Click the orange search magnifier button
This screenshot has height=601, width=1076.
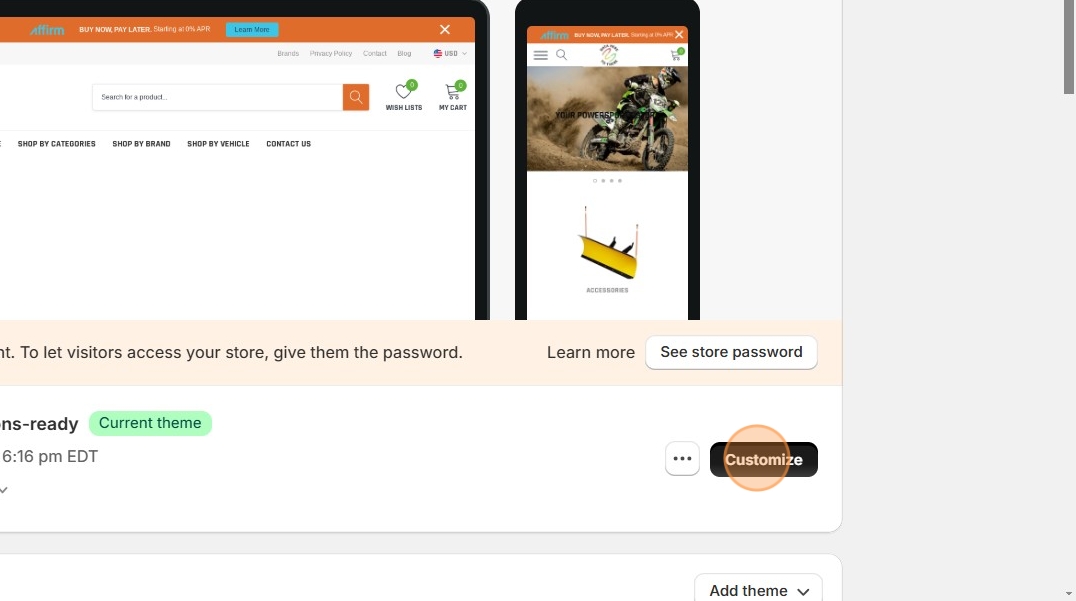[x=355, y=97]
